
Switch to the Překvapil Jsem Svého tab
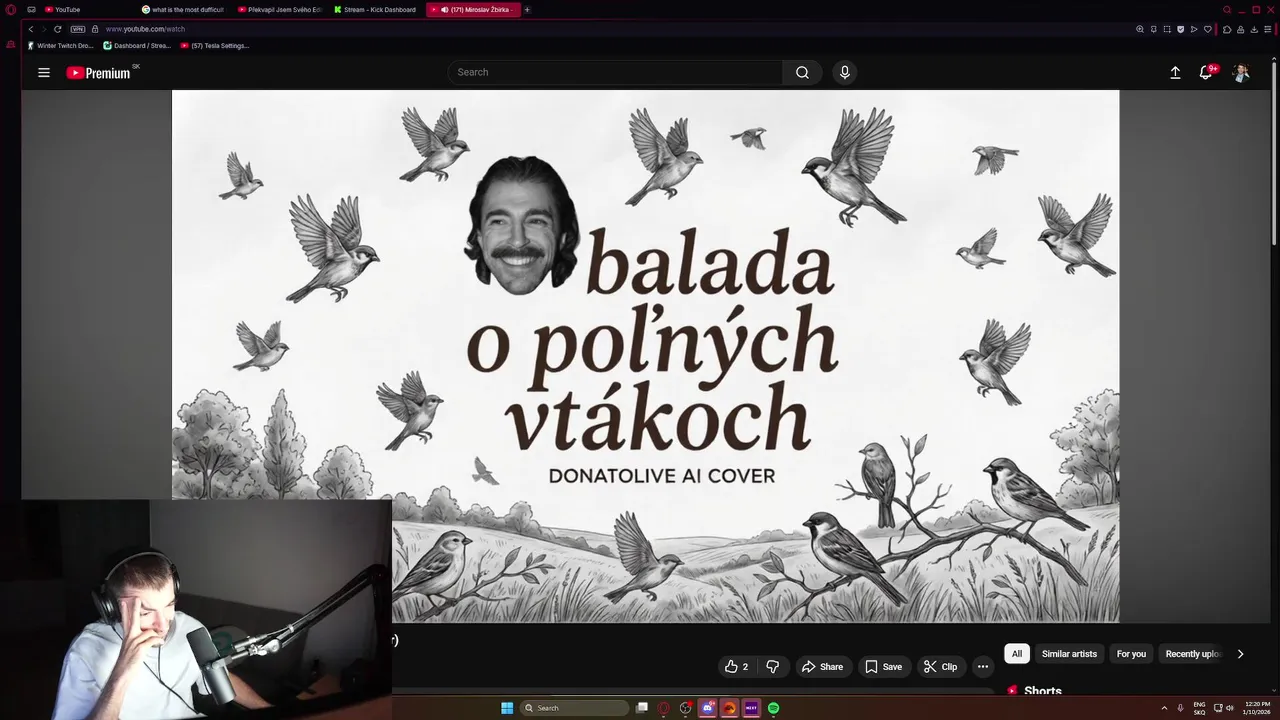pos(279,9)
